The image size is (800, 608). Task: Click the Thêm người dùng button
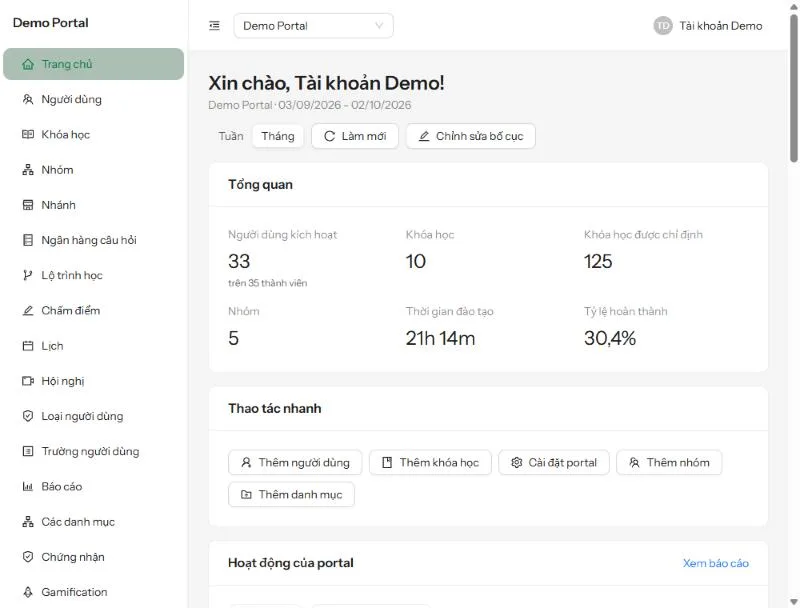(x=295, y=463)
